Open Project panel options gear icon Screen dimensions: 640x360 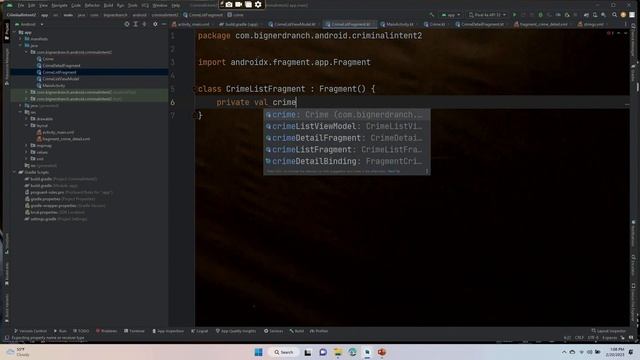pos(155,24)
